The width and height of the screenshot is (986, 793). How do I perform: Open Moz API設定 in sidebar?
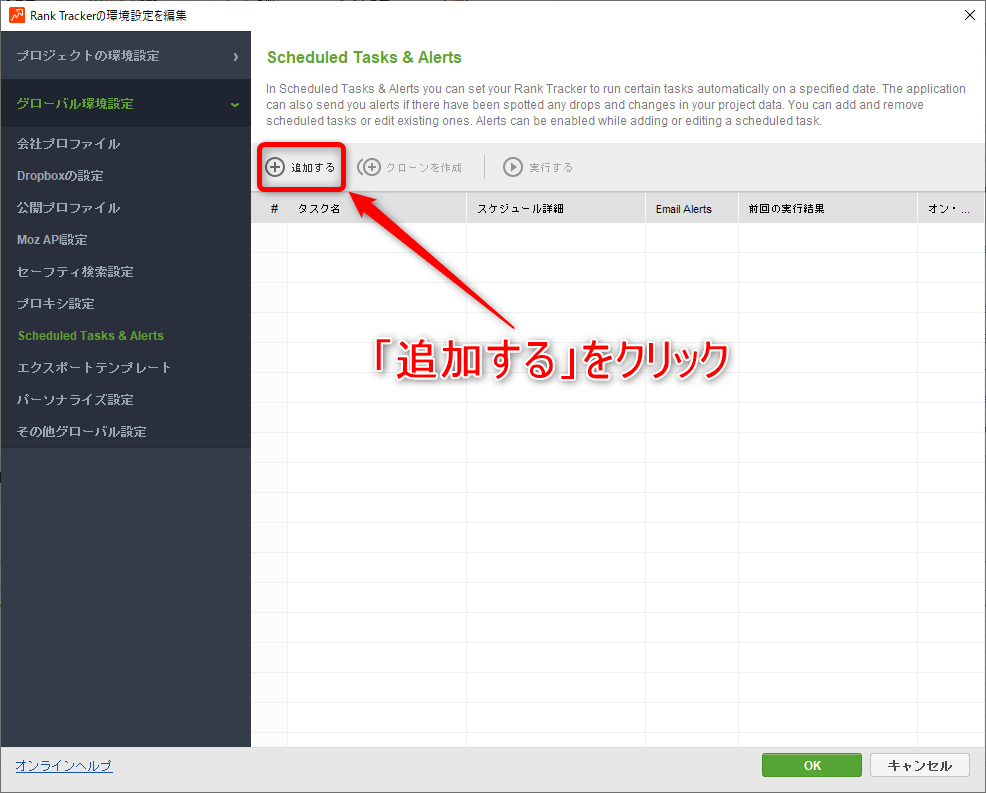pyautogui.click(x=52, y=240)
